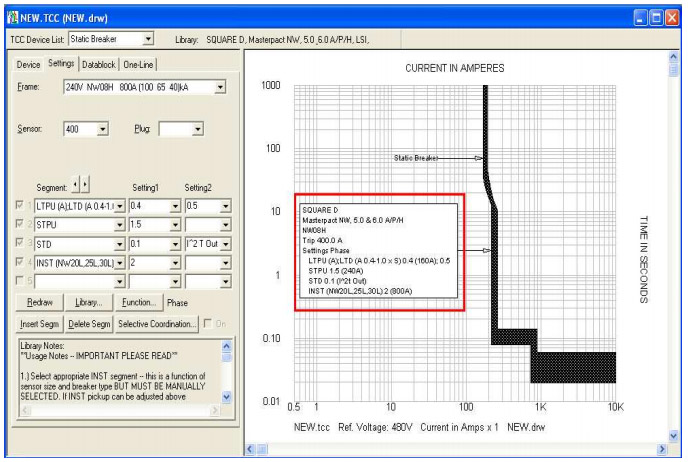This screenshot has height=462, width=688.
Task: Click the CURRENT IN AMPERES title
Action: (x=455, y=68)
